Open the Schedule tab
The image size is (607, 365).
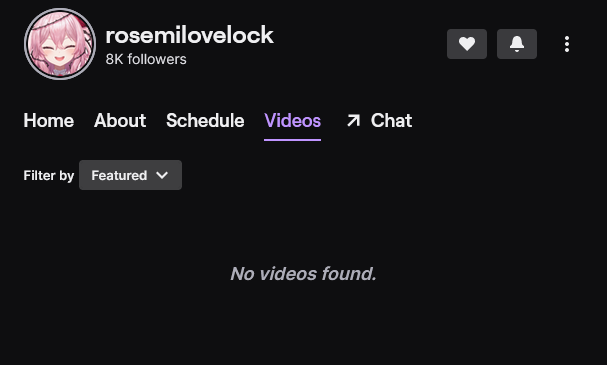(x=205, y=120)
